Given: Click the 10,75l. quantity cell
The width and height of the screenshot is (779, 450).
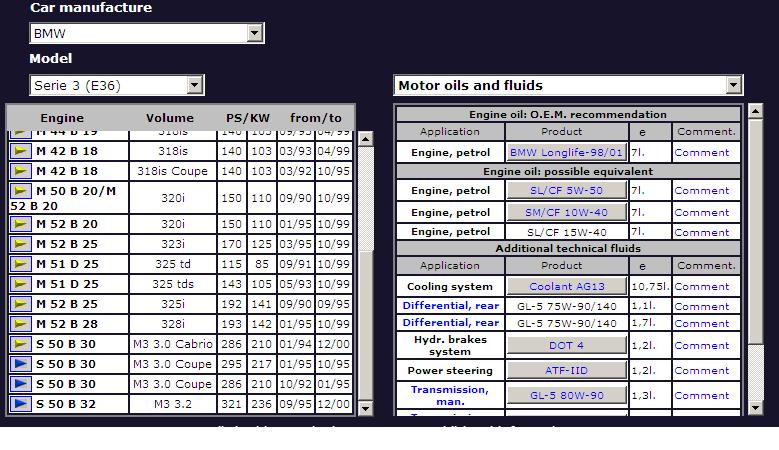Looking at the screenshot, I should click(650, 286).
